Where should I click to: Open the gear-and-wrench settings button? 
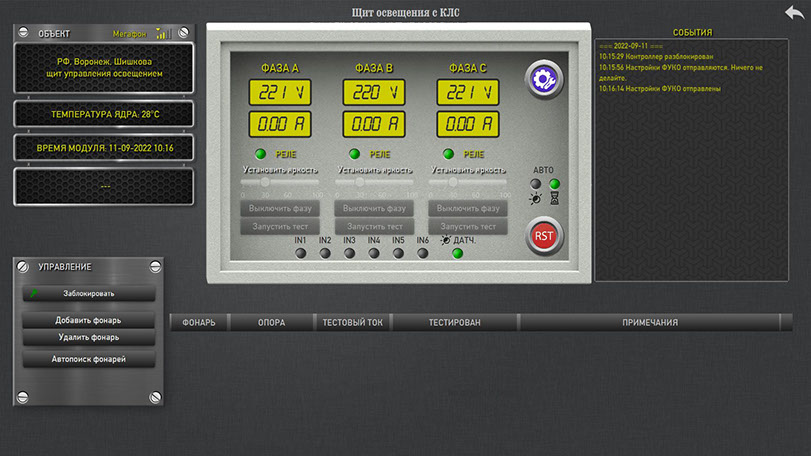[x=545, y=78]
